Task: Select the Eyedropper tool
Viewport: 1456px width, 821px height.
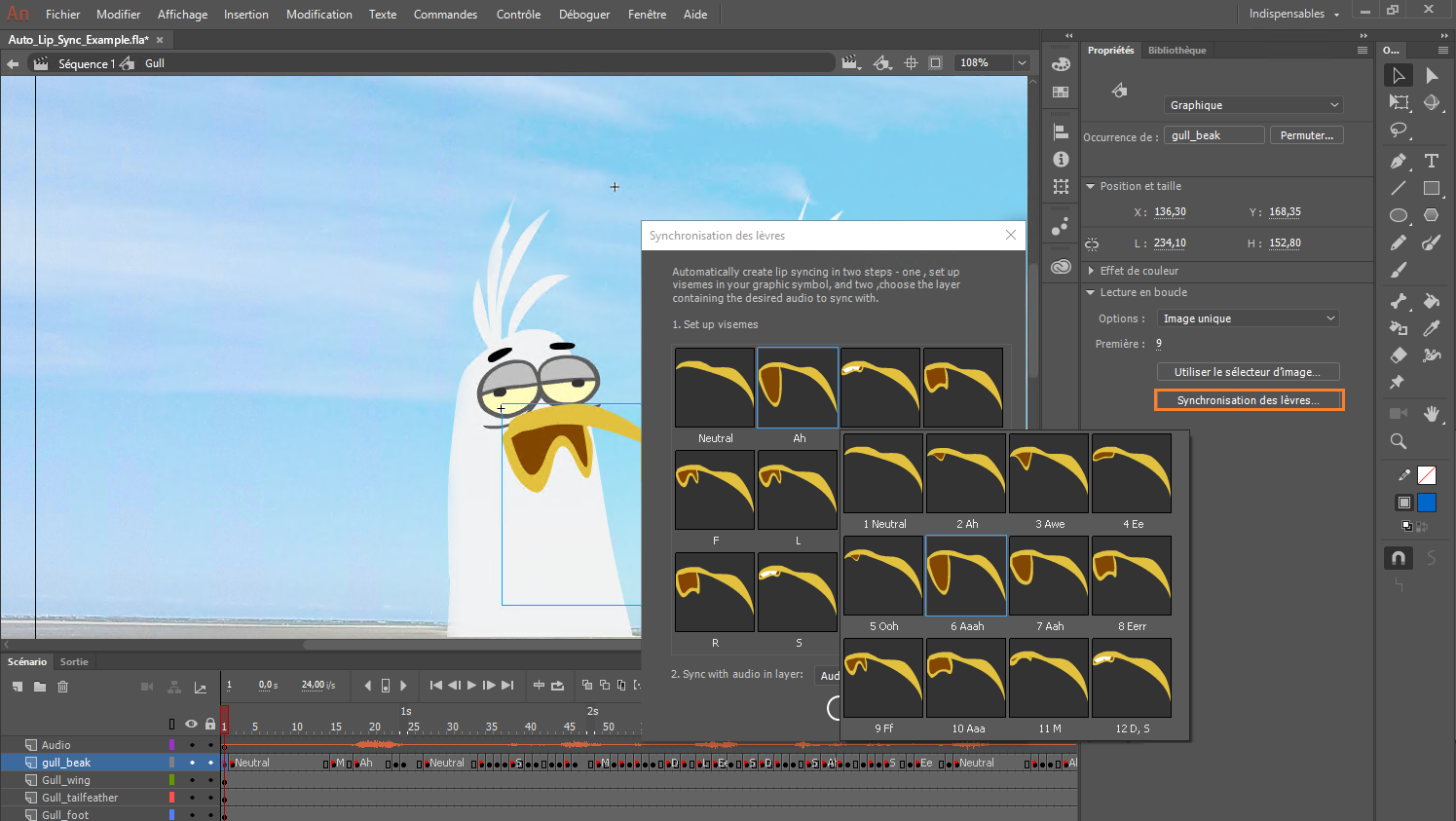Action: point(1431,328)
